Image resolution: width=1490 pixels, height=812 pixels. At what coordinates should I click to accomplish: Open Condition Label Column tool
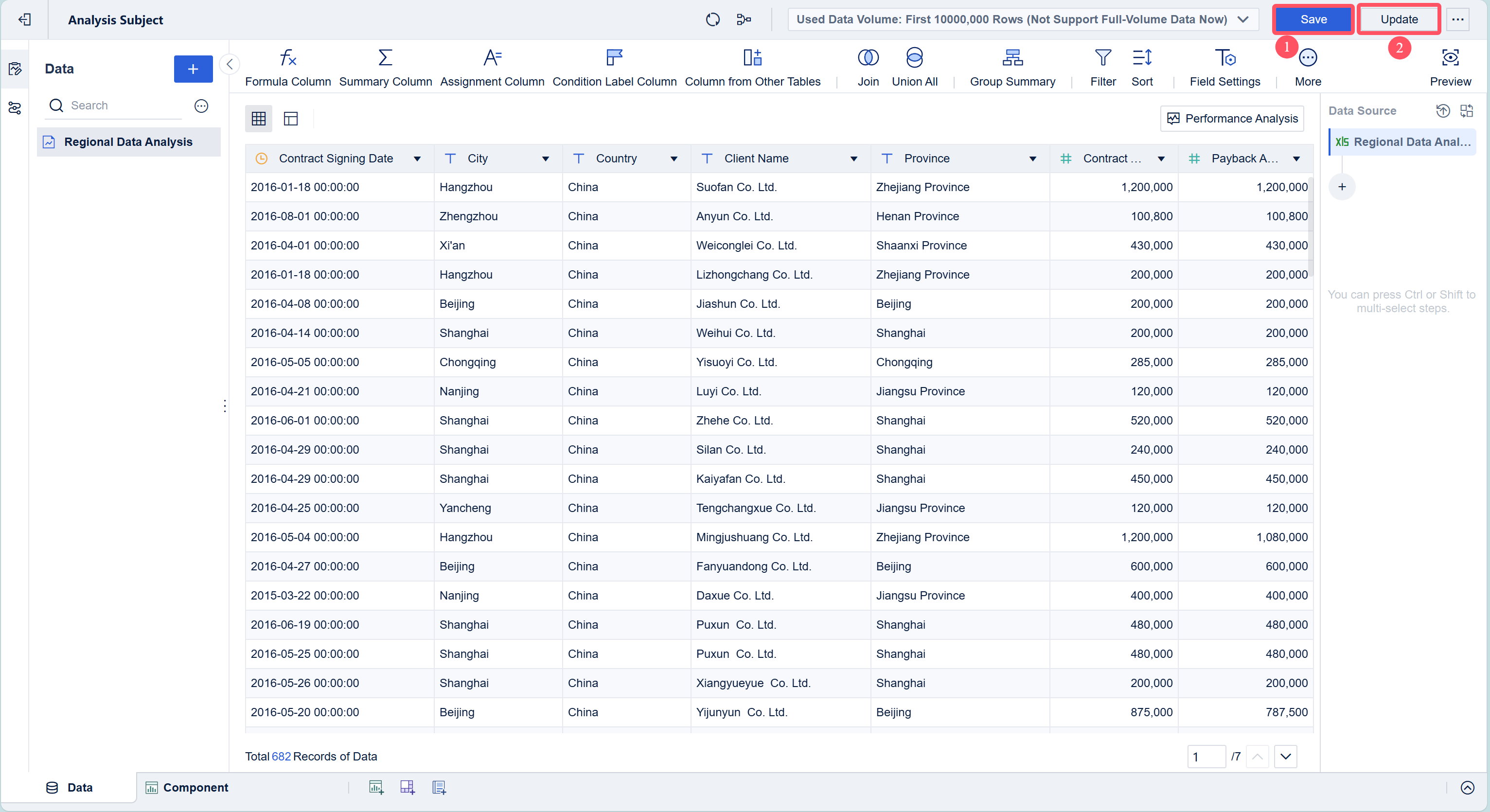click(x=614, y=68)
